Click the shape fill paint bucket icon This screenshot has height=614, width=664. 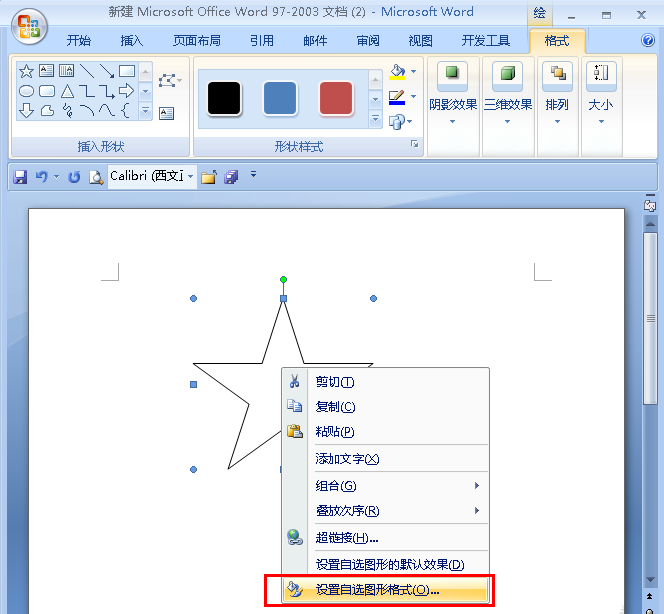point(397,72)
